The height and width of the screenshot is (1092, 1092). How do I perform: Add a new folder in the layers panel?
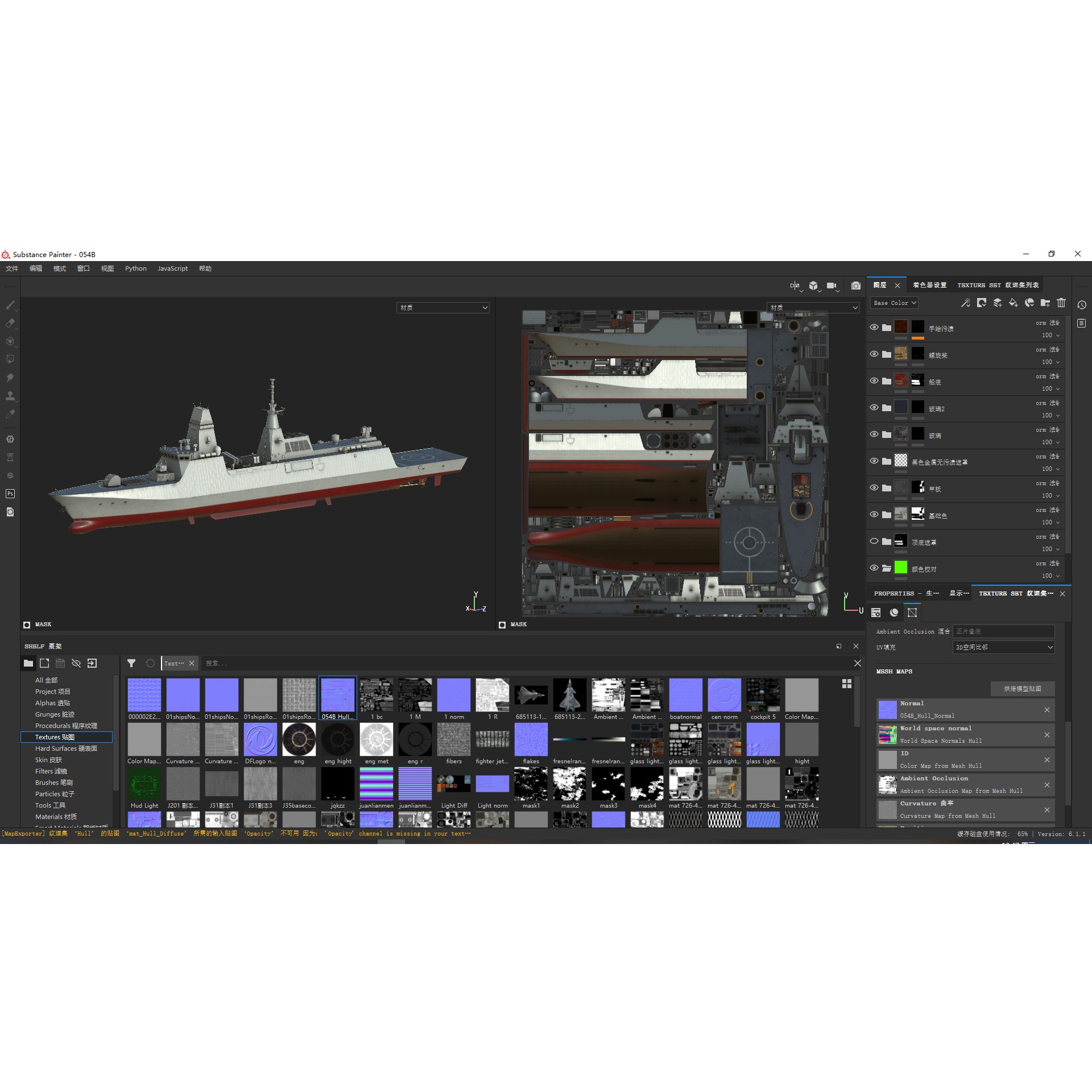(x=1045, y=303)
